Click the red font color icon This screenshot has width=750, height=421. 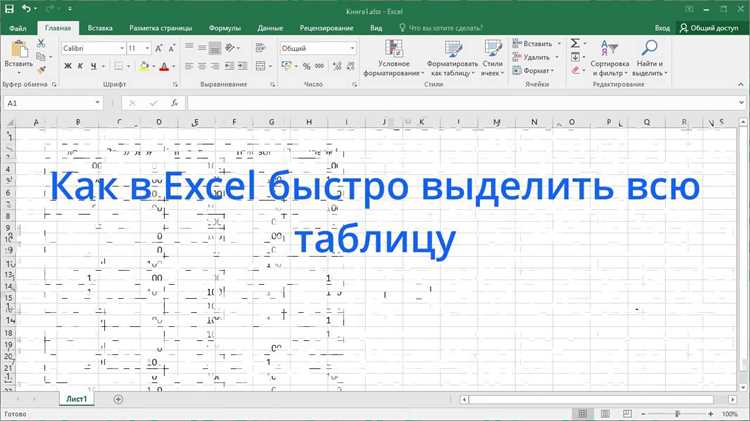[164, 66]
